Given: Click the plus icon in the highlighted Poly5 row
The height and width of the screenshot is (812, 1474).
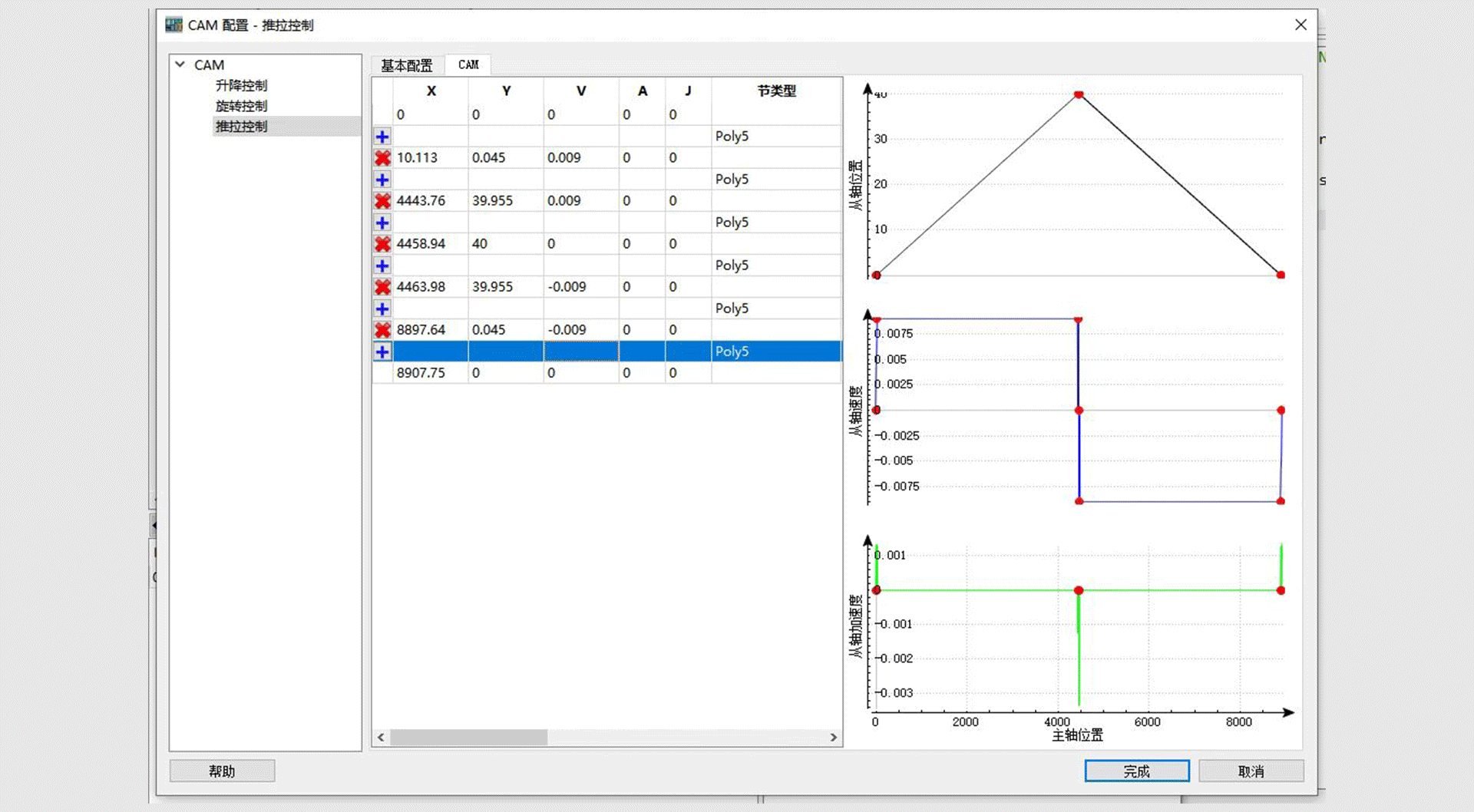Looking at the screenshot, I should point(382,352).
